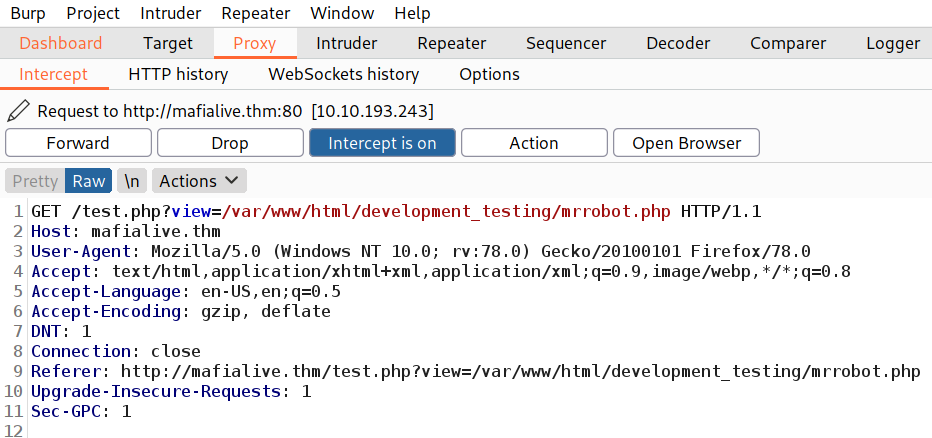Click the Accept header line
Viewport: 932px width, 438px height.
[441, 272]
